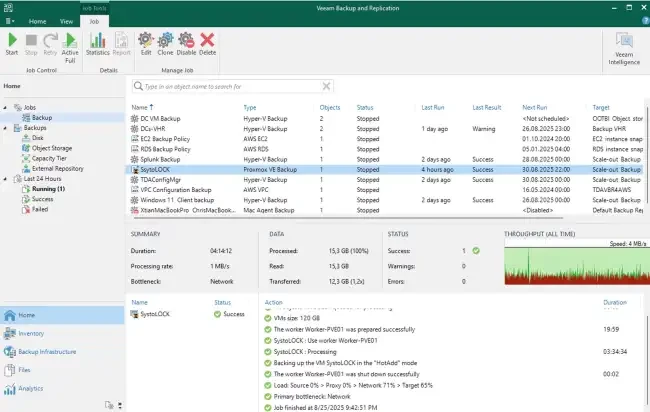The image size is (650, 412).
Task: Sort by Last Run column
Action: pos(433,107)
